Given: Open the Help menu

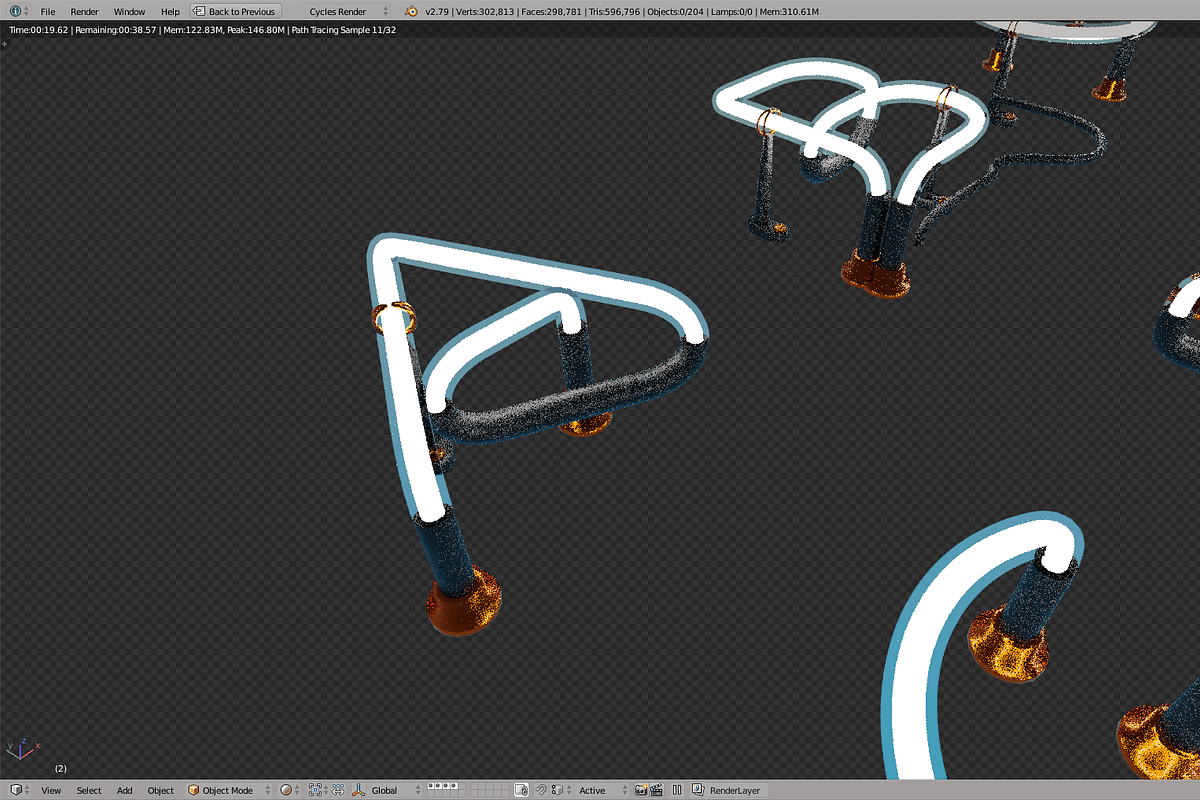Looking at the screenshot, I should pyautogui.click(x=171, y=11).
